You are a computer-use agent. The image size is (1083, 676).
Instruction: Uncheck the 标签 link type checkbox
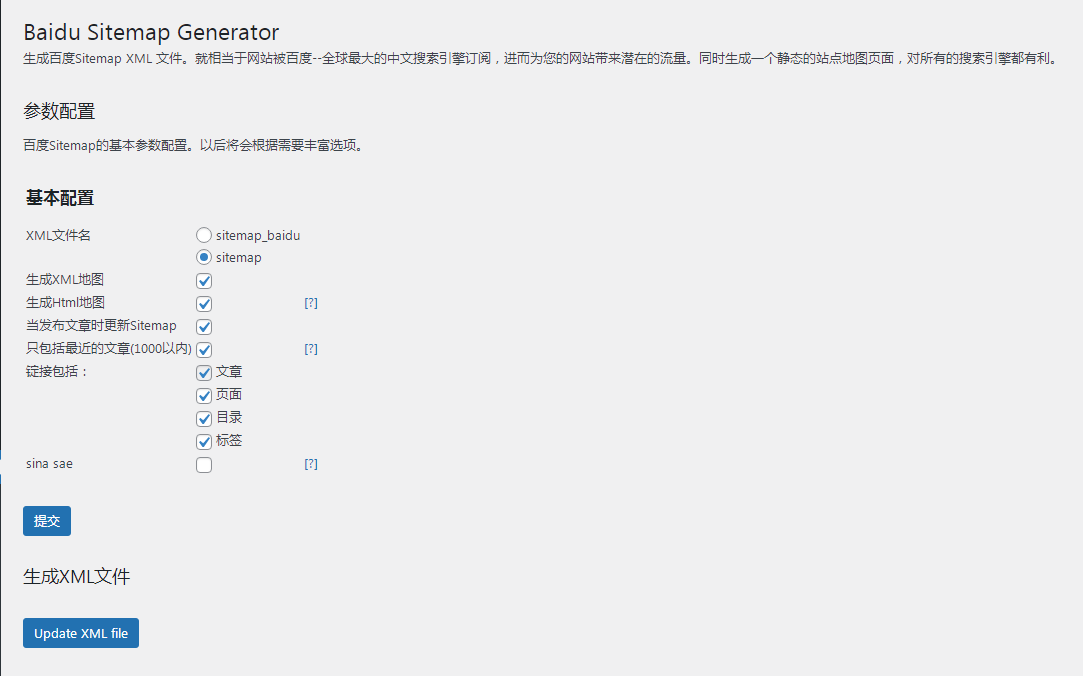point(204,441)
